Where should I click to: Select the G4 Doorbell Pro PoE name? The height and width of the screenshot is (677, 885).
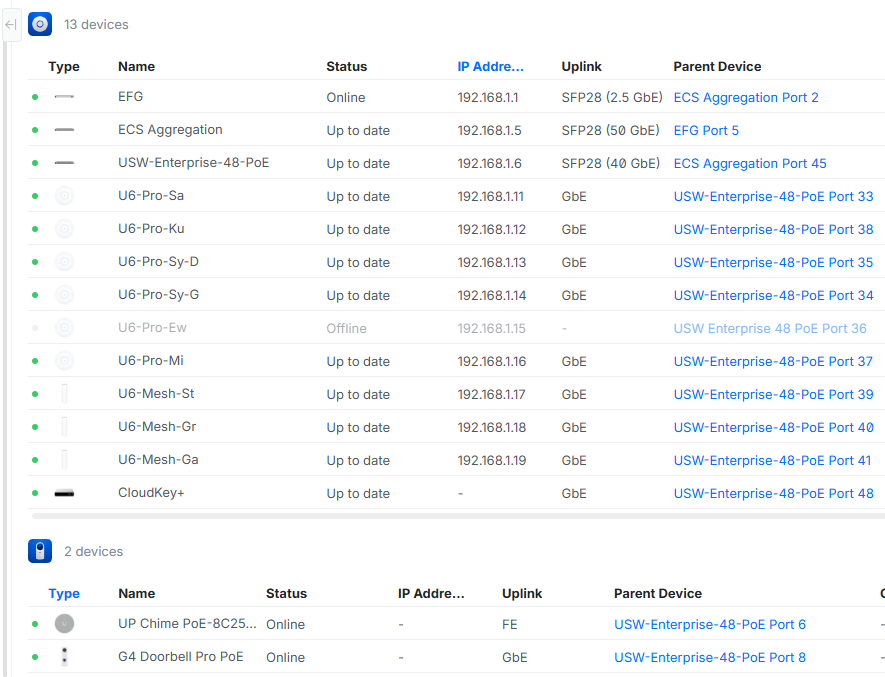tap(181, 656)
